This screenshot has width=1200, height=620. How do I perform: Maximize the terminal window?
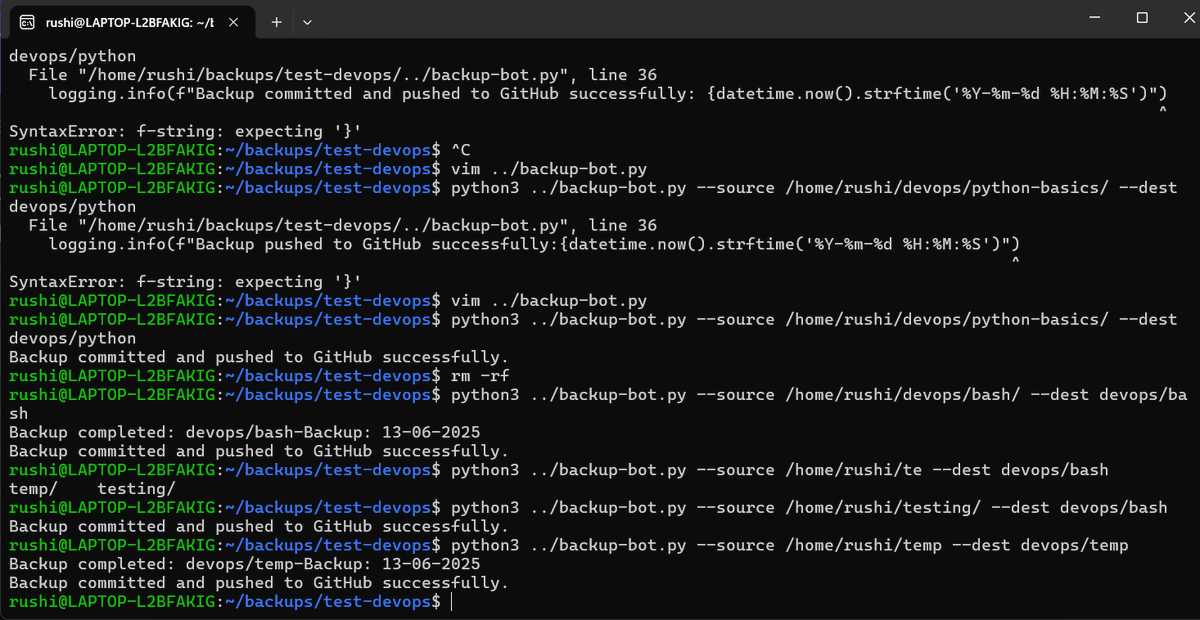coord(1141,18)
